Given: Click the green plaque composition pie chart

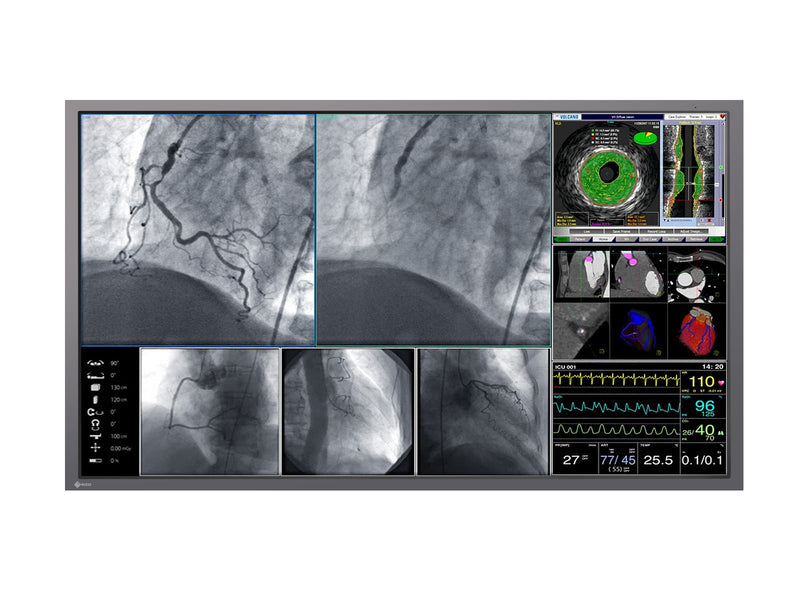Looking at the screenshot, I should [645, 138].
